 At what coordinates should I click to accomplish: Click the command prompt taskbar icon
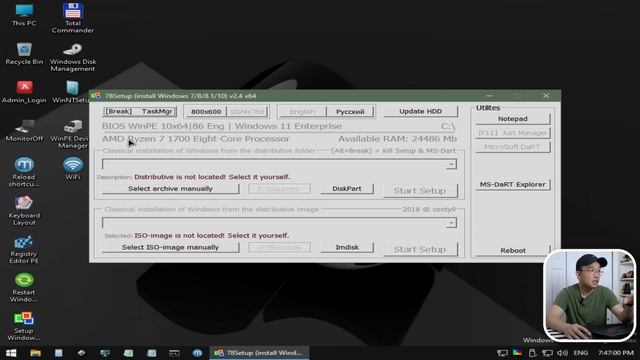[x=174, y=353]
